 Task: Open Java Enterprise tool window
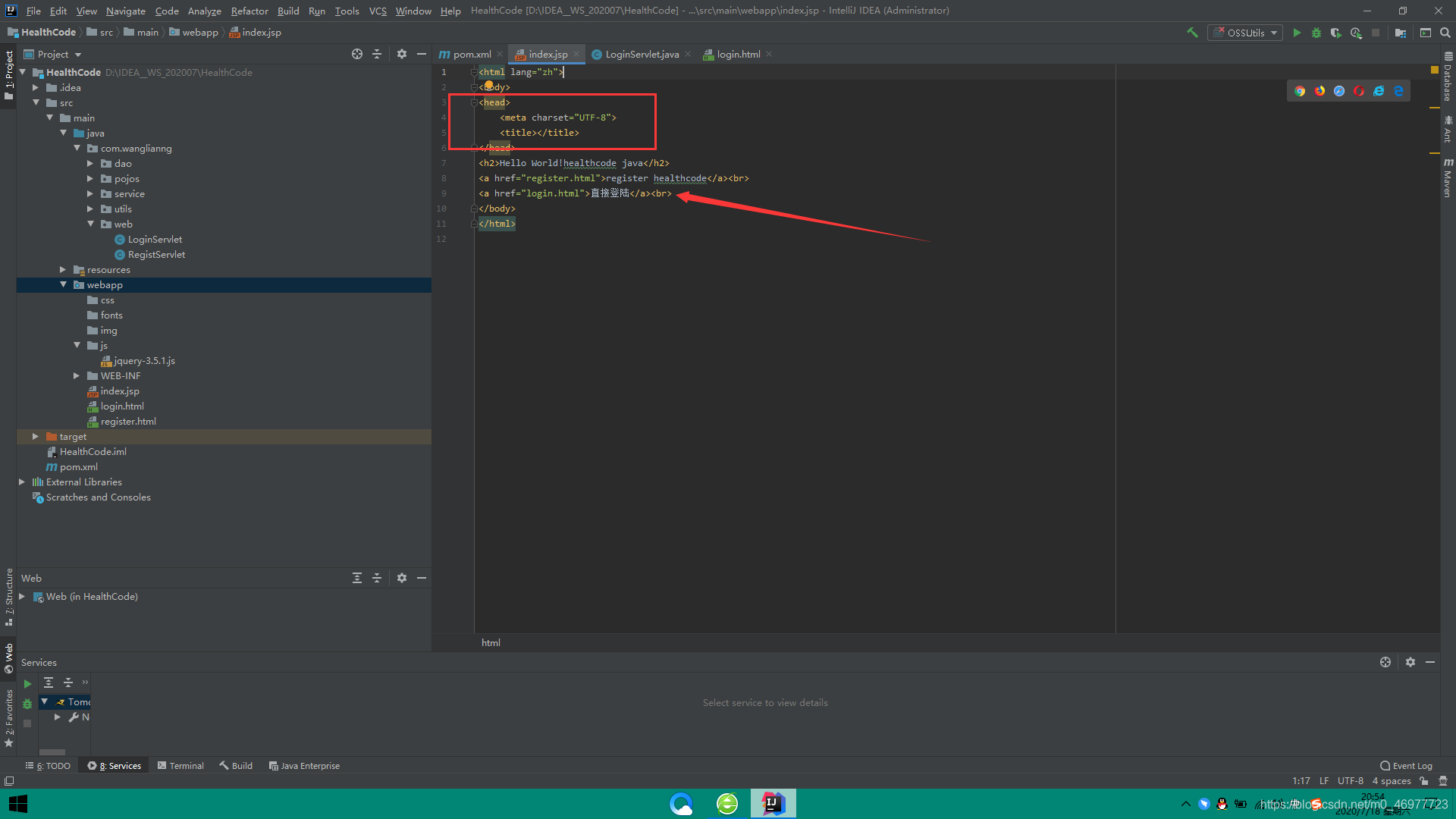pyautogui.click(x=304, y=766)
